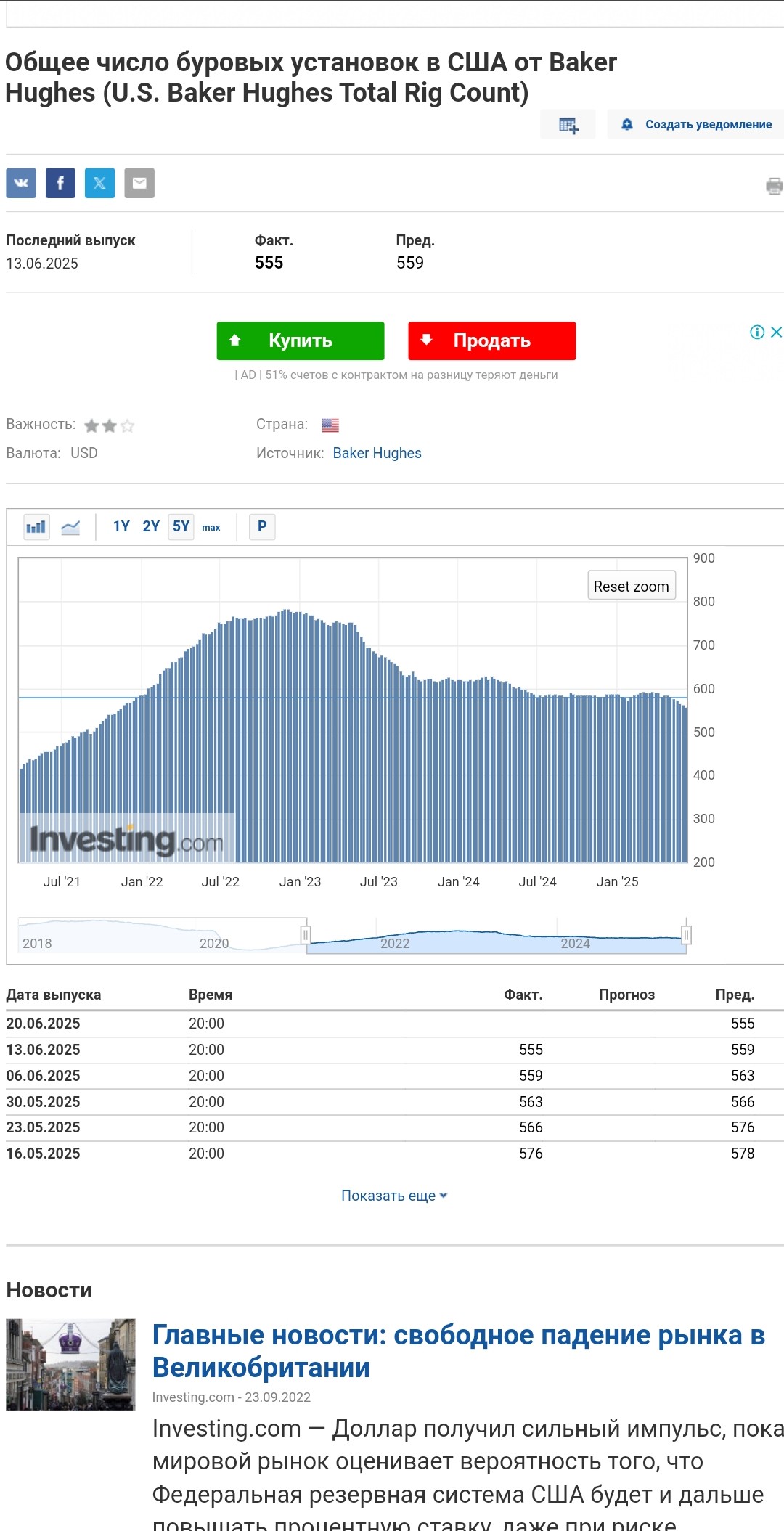Click the Investing.com chart watermark logo
The image size is (784, 1531).
(126, 840)
